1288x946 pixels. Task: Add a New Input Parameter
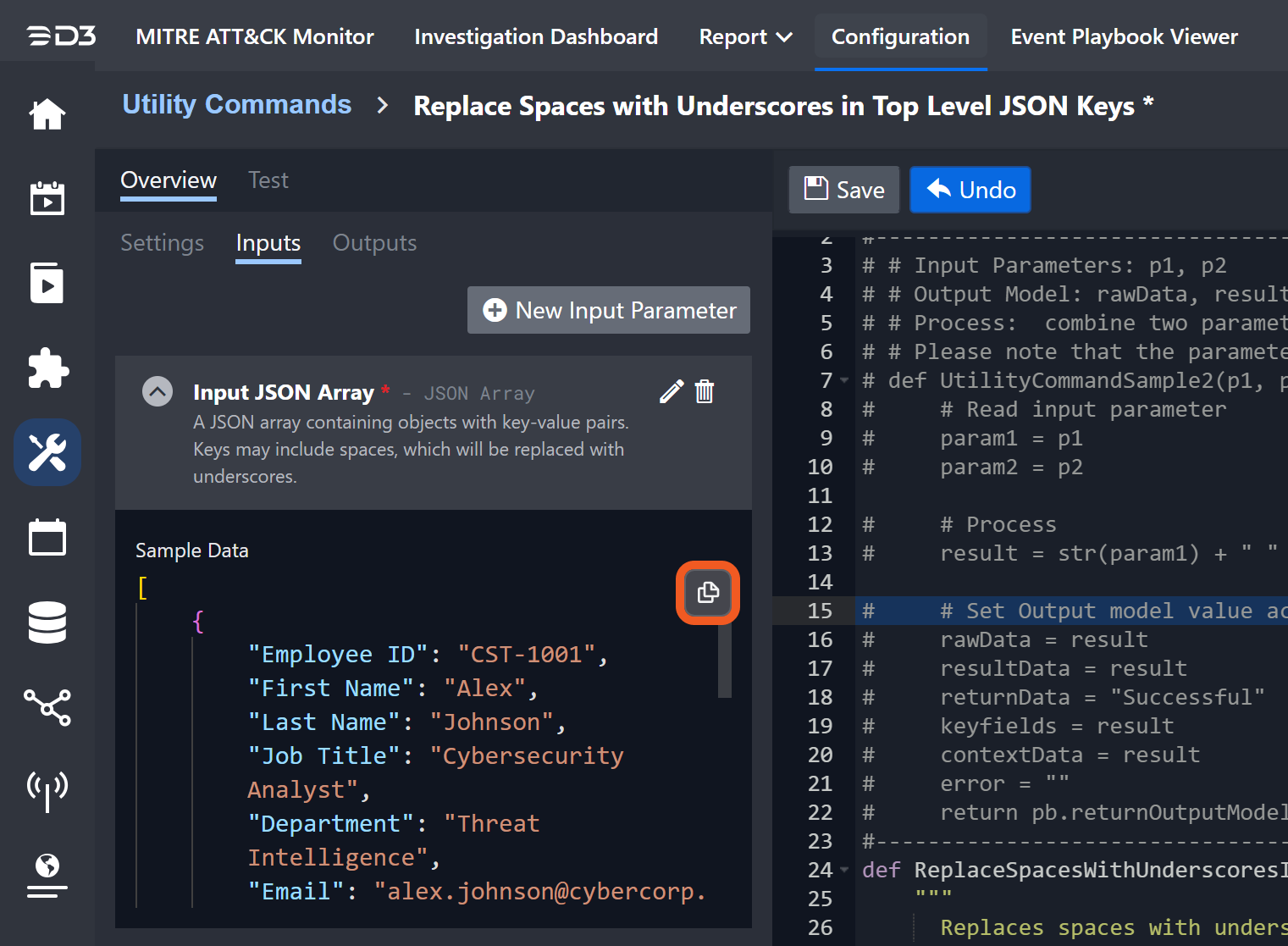pos(609,311)
